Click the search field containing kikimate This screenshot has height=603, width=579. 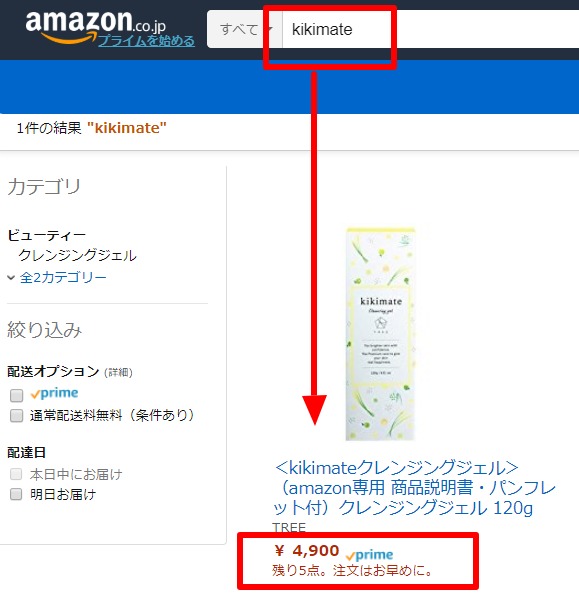pos(431,30)
